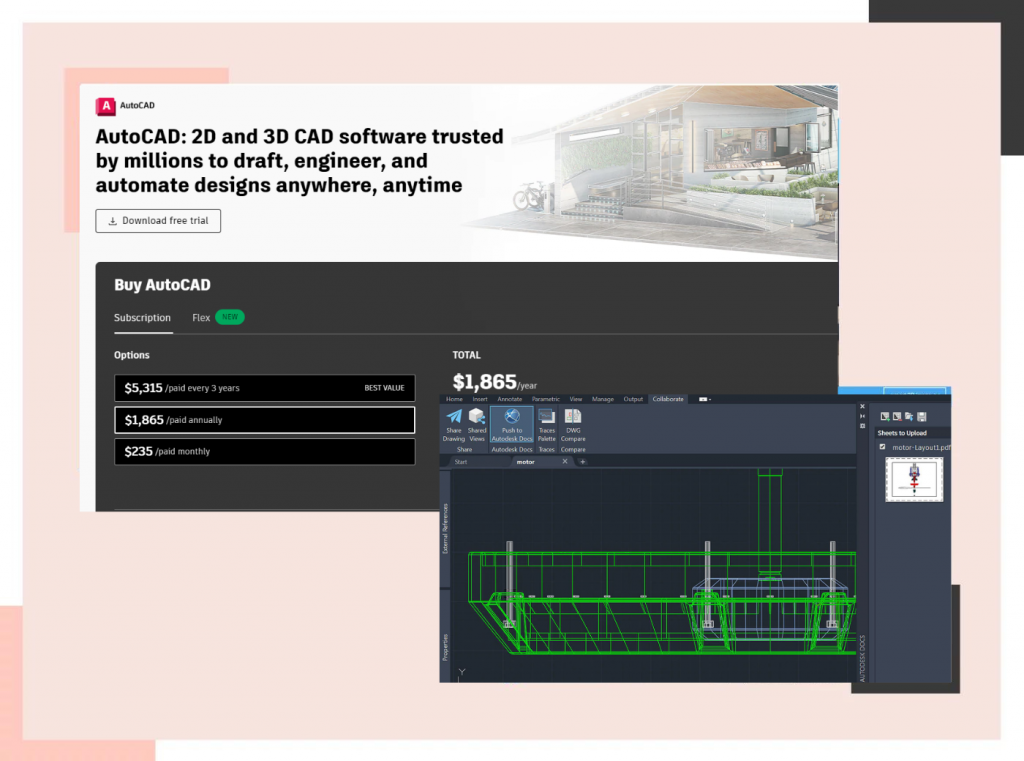
Task: Switch to the Flex pricing tab
Action: pos(201,318)
